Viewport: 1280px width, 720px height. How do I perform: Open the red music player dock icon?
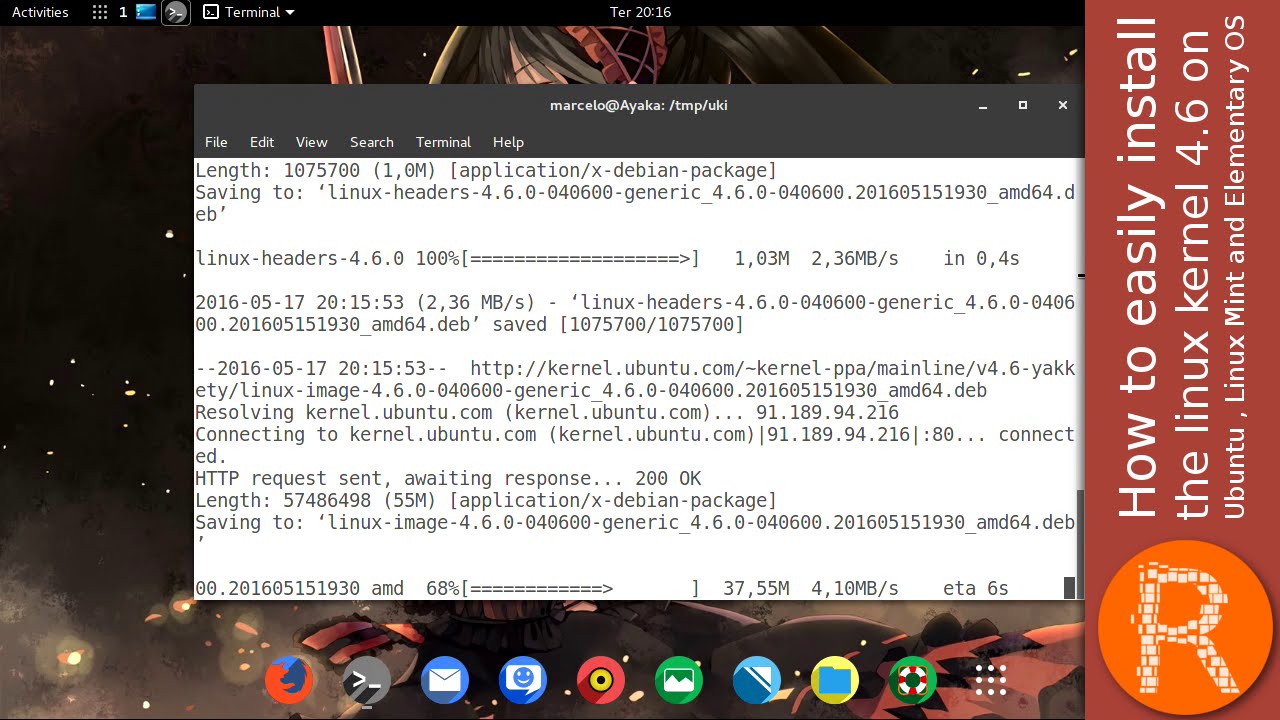coord(601,681)
